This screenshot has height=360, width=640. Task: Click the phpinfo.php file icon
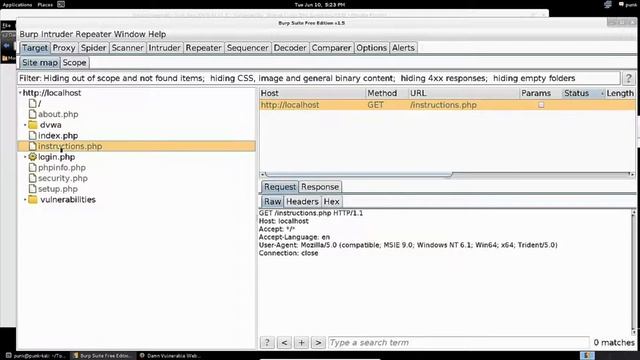32,167
